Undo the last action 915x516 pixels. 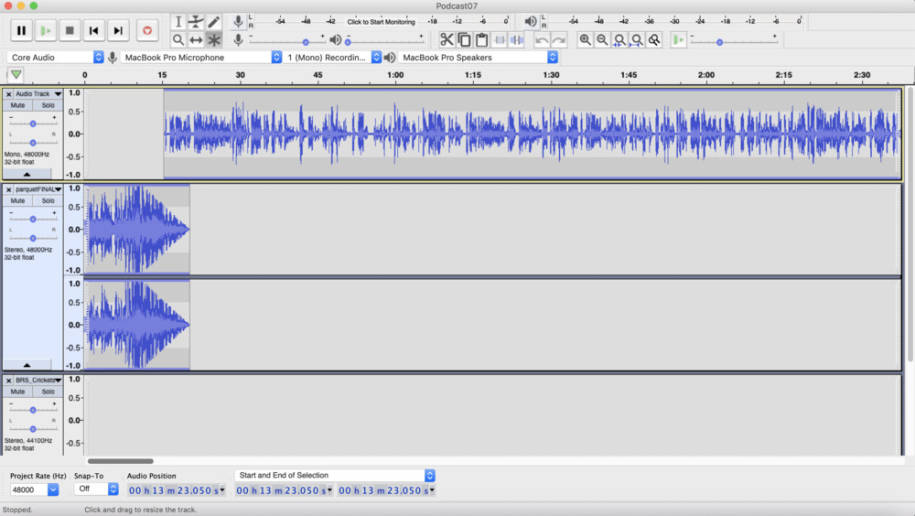tap(542, 40)
